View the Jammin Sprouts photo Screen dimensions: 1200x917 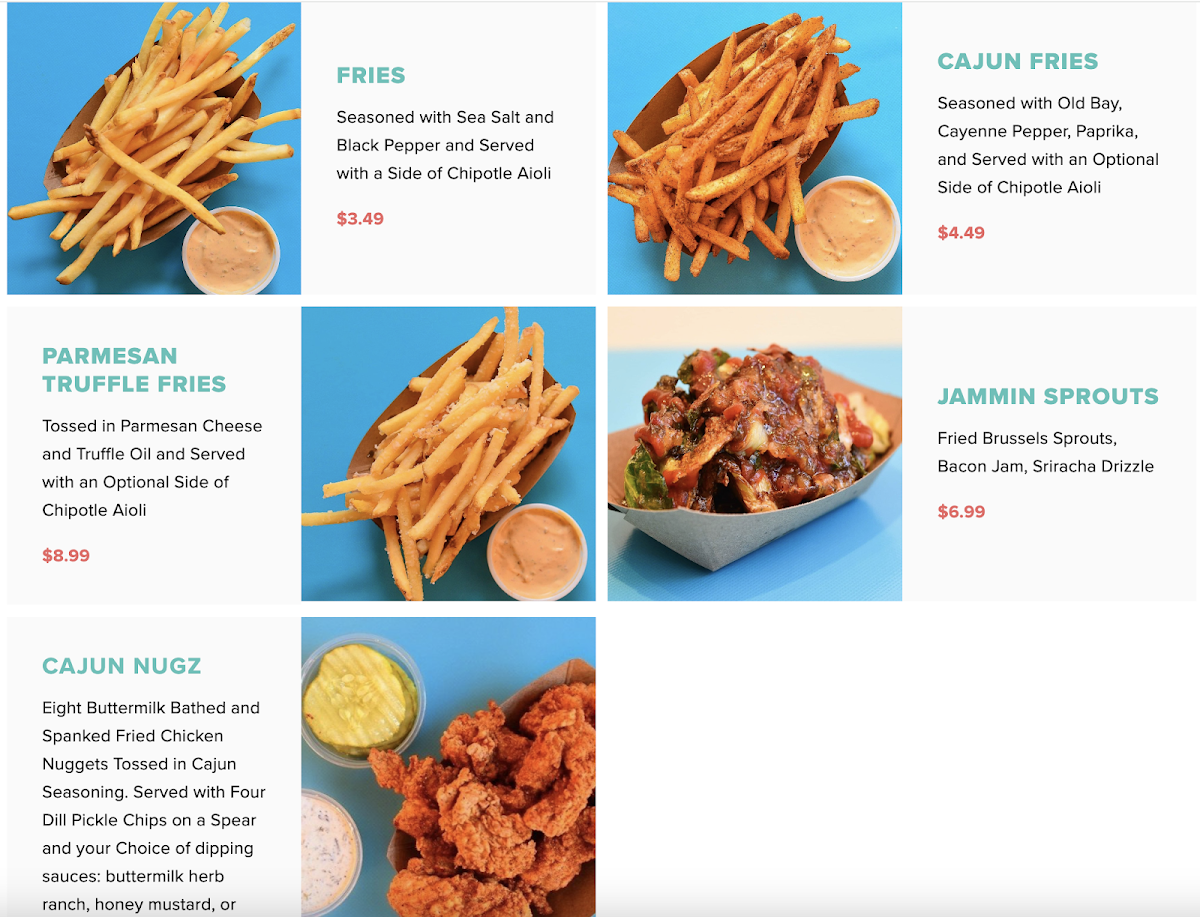(755, 454)
